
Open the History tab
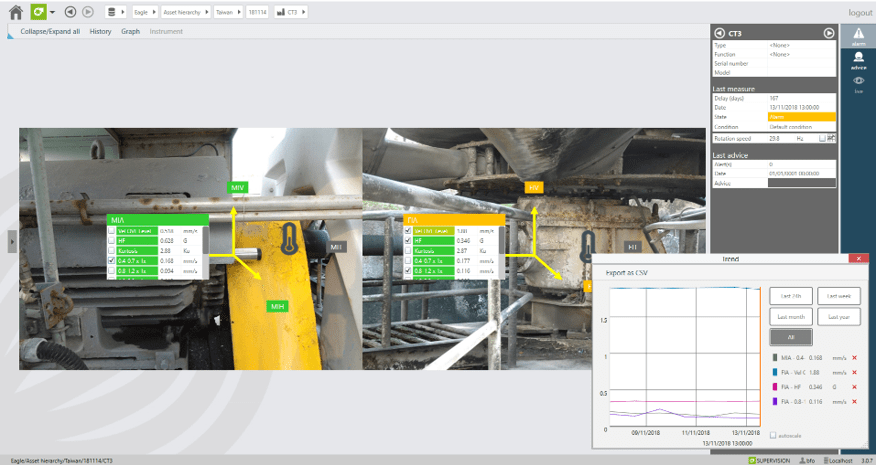pyautogui.click(x=100, y=31)
